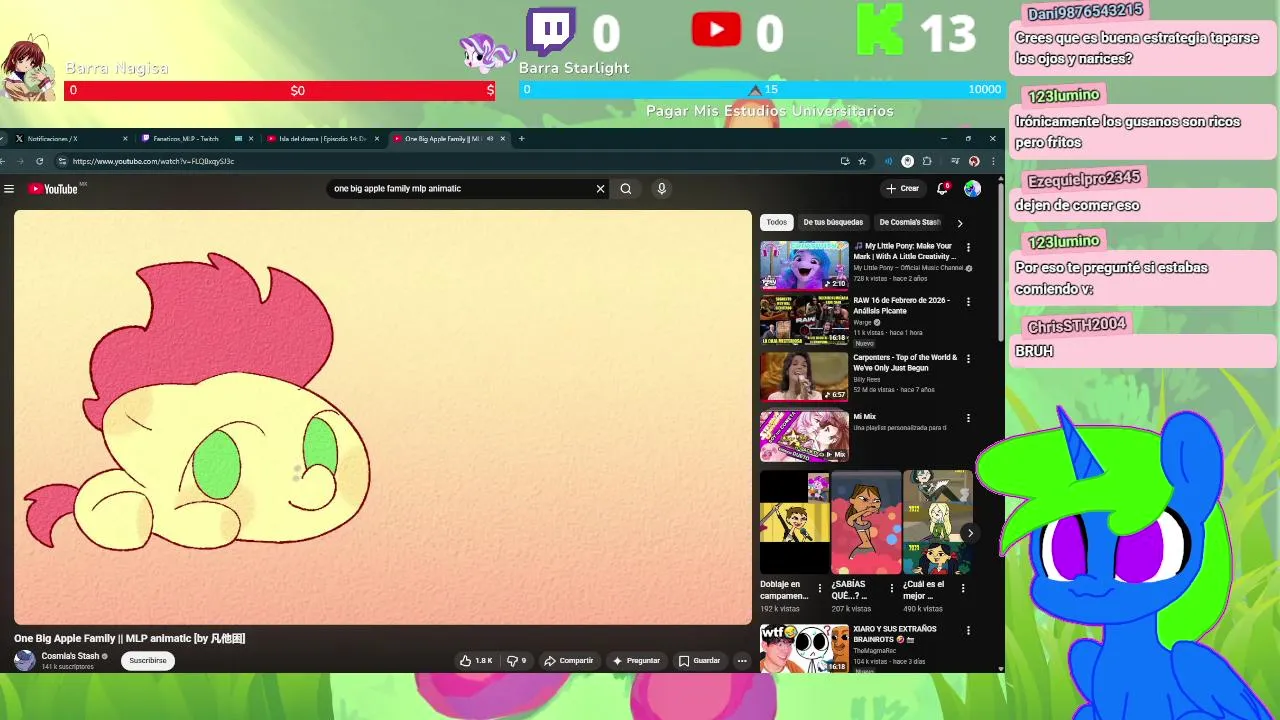Image resolution: width=1280 pixels, height=720 pixels.
Task: Expand next filter chips arrow
Action: tap(960, 223)
